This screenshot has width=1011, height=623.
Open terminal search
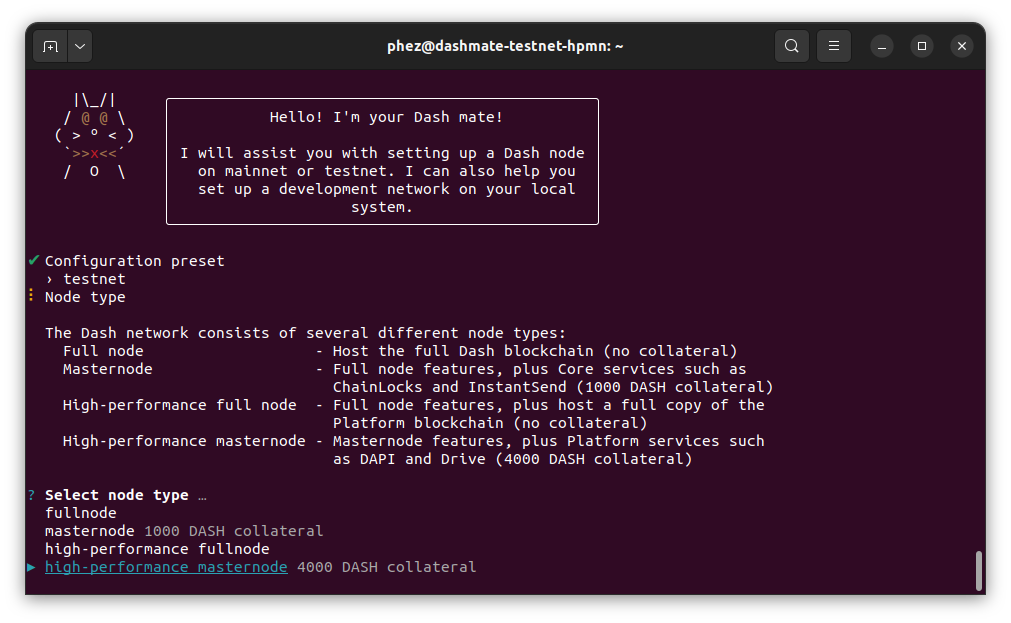tap(791, 46)
